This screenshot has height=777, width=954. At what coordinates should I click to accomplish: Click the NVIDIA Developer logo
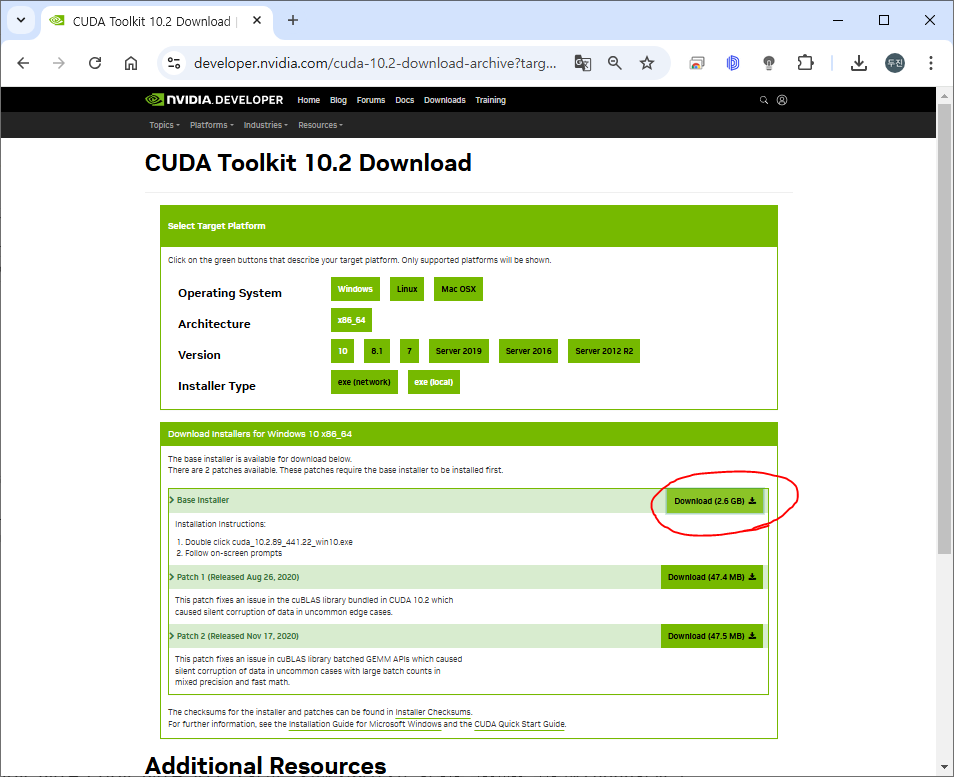(x=214, y=100)
